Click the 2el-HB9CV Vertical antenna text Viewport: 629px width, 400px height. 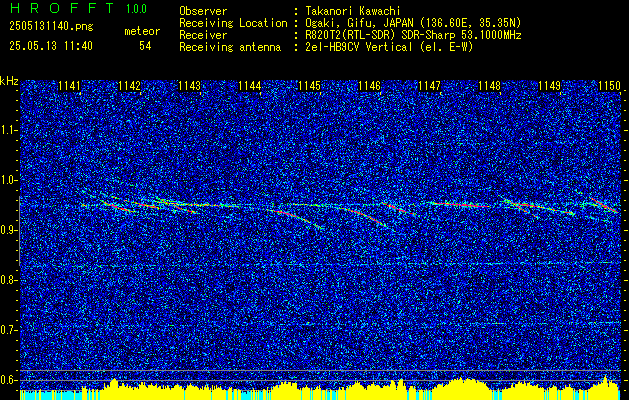click(389, 47)
